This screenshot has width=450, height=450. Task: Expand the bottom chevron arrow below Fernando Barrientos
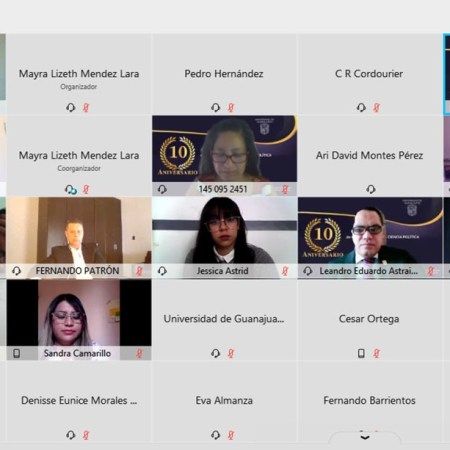point(365,437)
